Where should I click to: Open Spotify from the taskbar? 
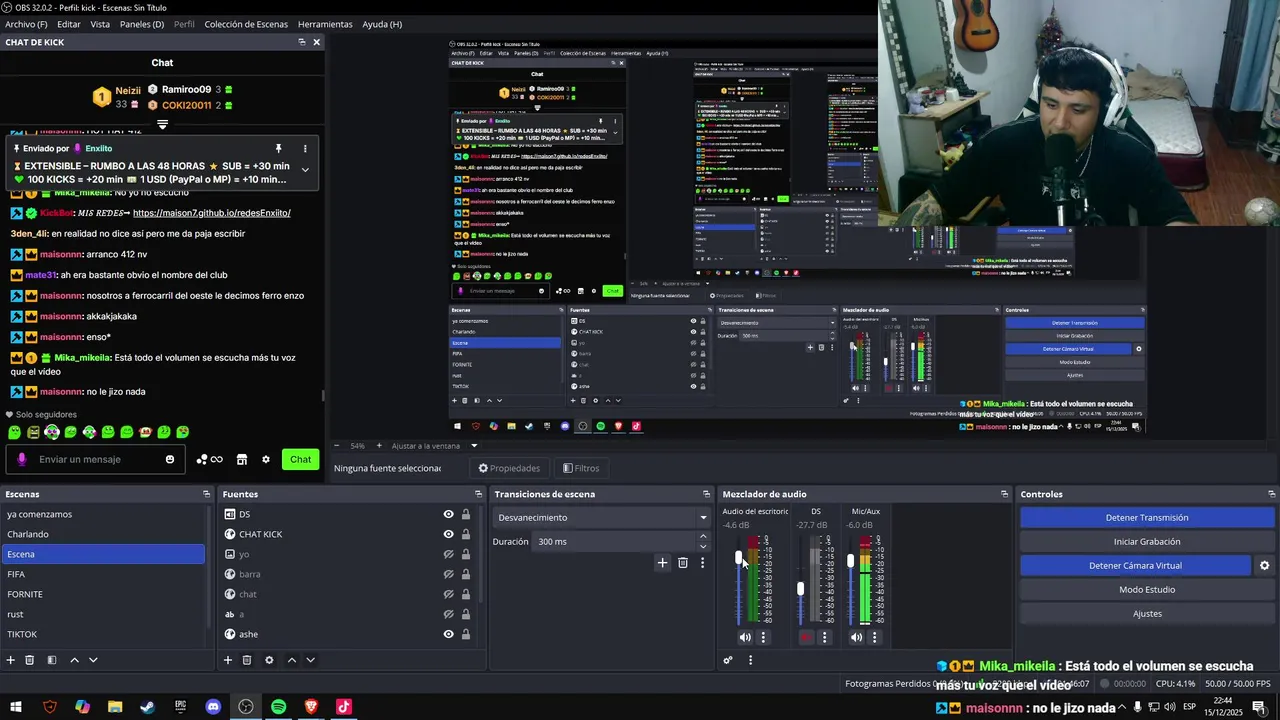tap(279, 707)
